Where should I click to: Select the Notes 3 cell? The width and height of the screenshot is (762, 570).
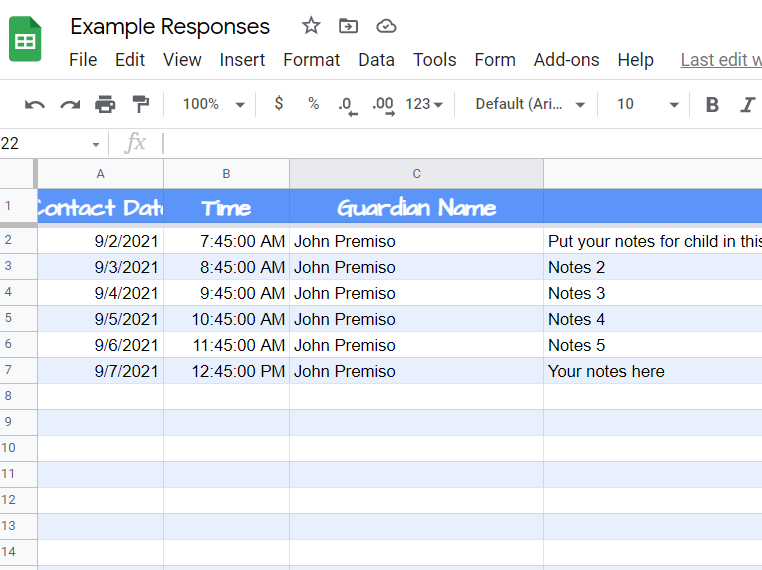653,293
